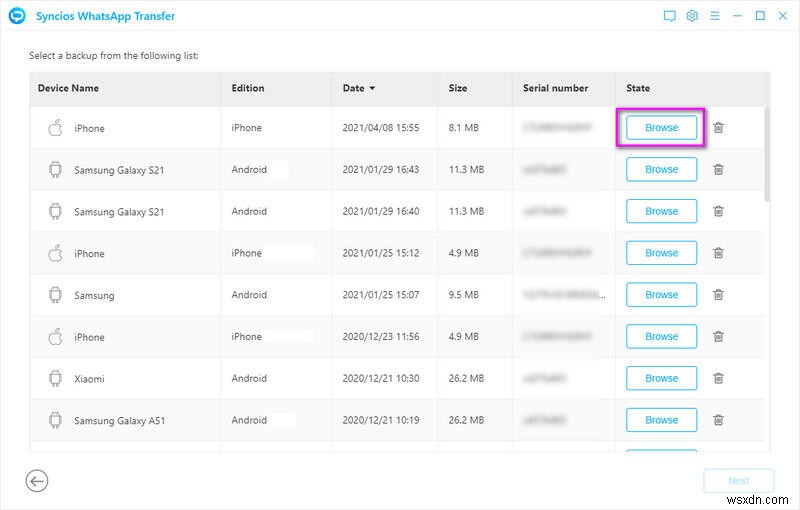The image size is (800, 510).
Task: Minimize the Syncios window
Action: pos(737,16)
